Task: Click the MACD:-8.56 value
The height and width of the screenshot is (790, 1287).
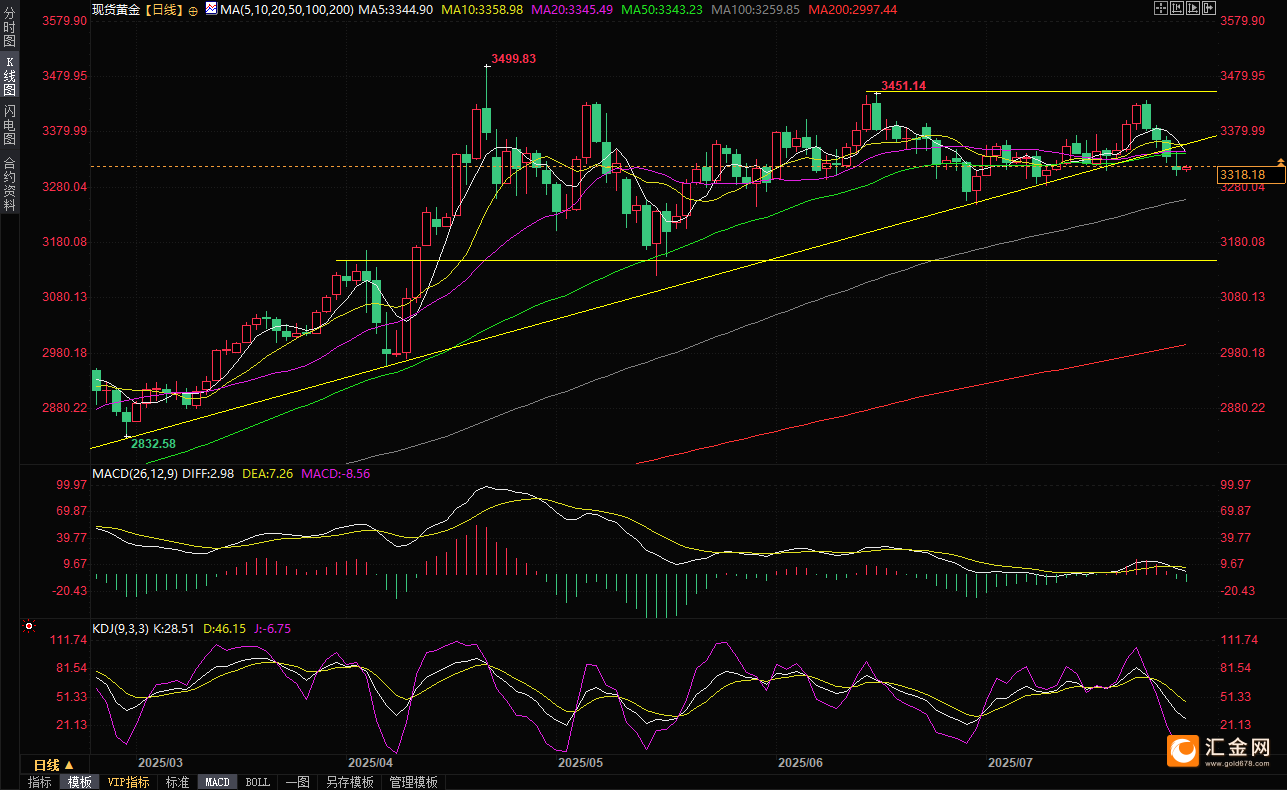Action: [x=336, y=473]
